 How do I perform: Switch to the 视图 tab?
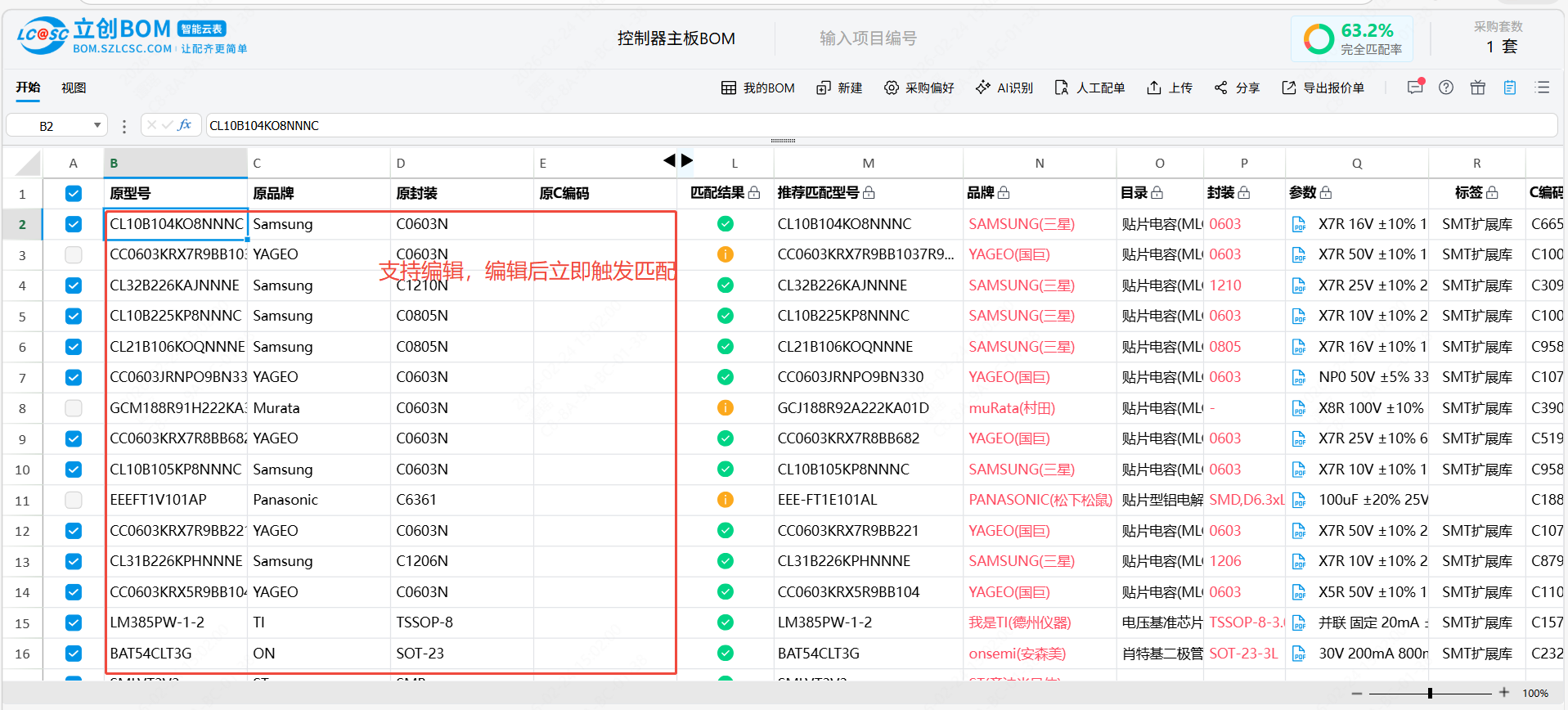pos(74,88)
